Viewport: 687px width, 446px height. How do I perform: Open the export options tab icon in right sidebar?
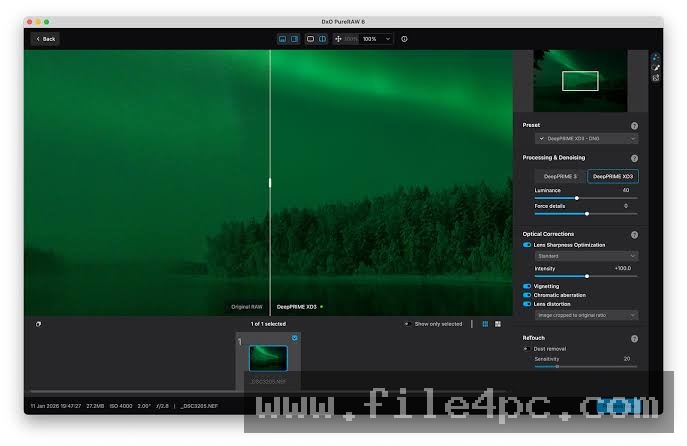[655, 78]
